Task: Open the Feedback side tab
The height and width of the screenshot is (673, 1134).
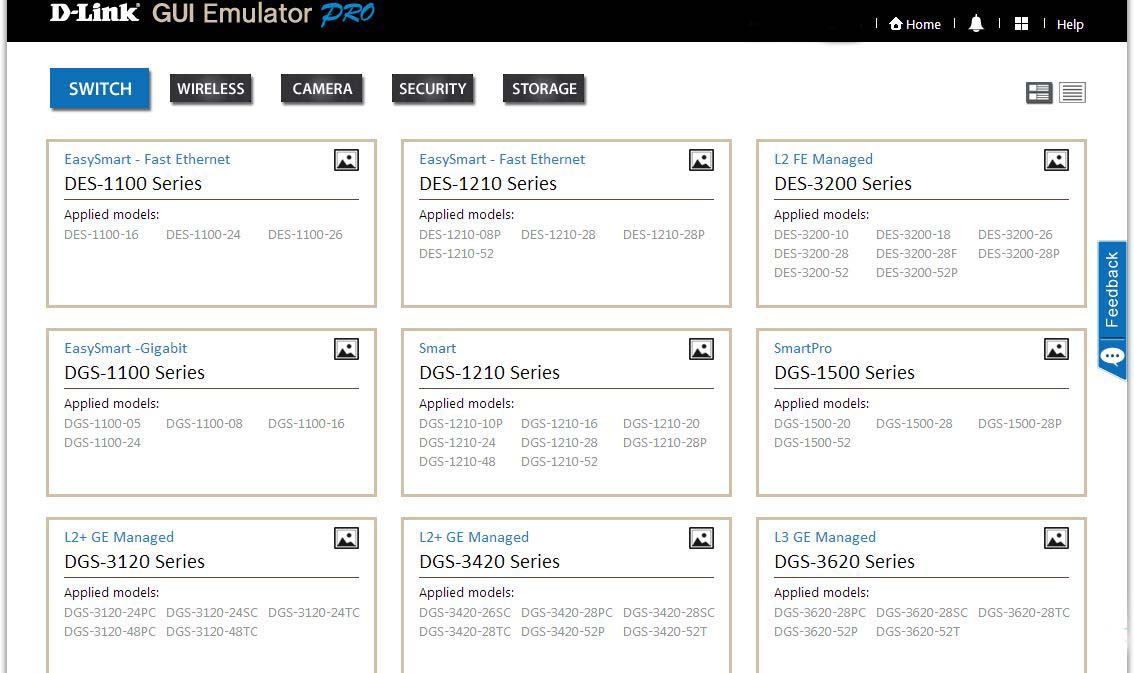Action: pyautogui.click(x=1112, y=308)
